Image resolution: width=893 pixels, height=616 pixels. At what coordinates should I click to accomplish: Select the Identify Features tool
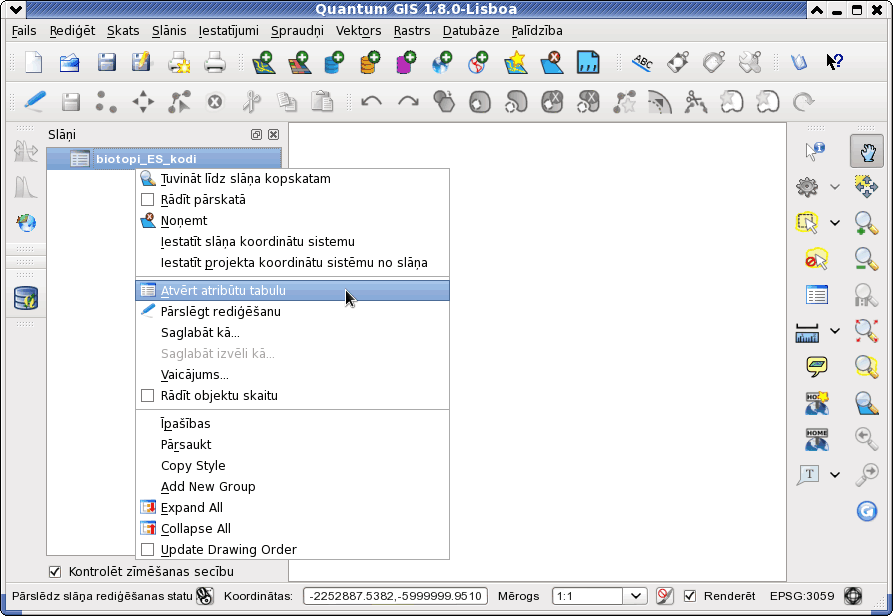(815, 151)
